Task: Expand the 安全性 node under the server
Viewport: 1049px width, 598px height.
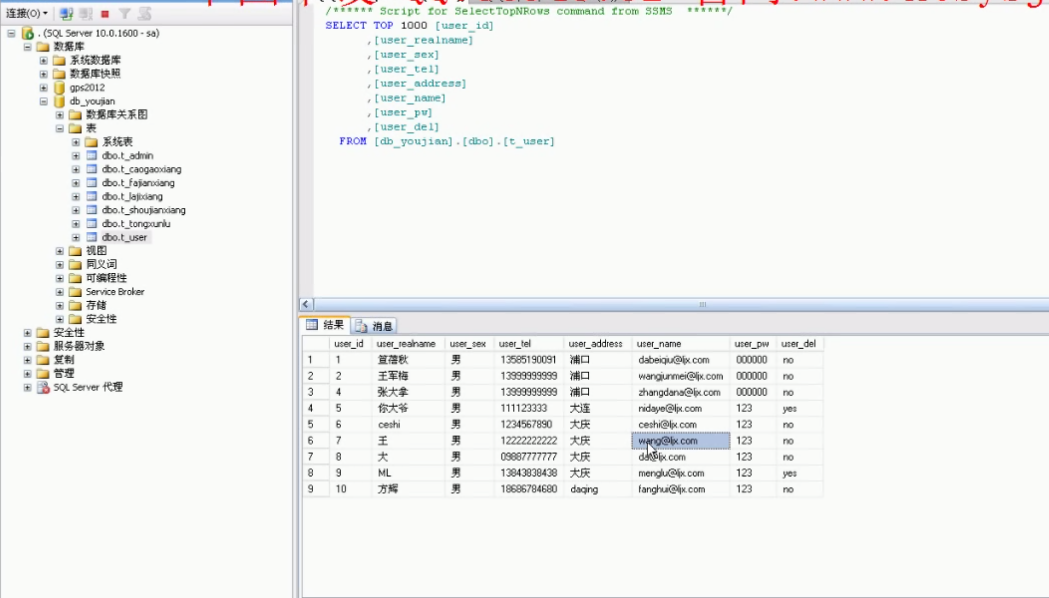Action: 27,333
